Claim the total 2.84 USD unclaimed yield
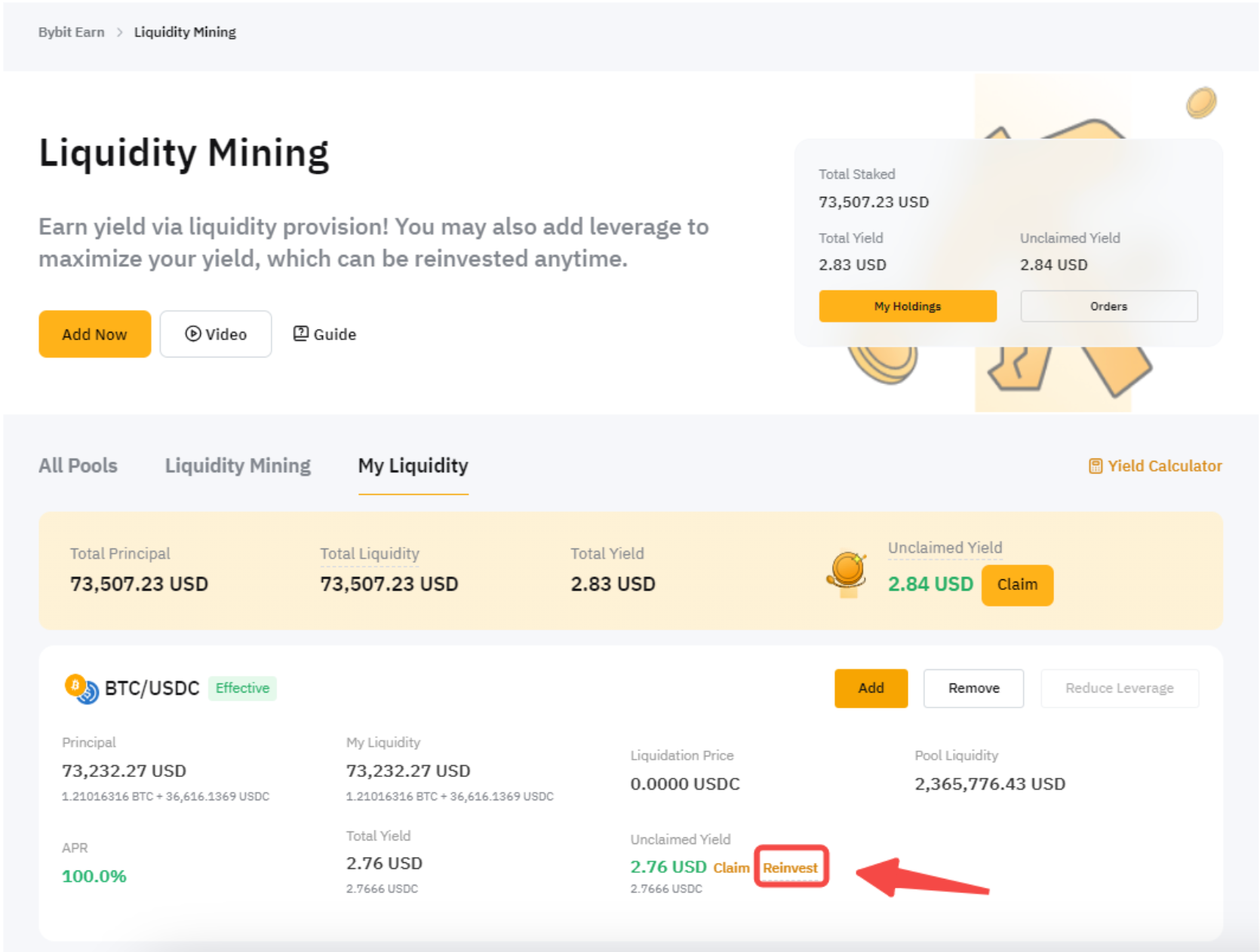This screenshot has width=1260, height=952. pyautogui.click(x=1016, y=585)
